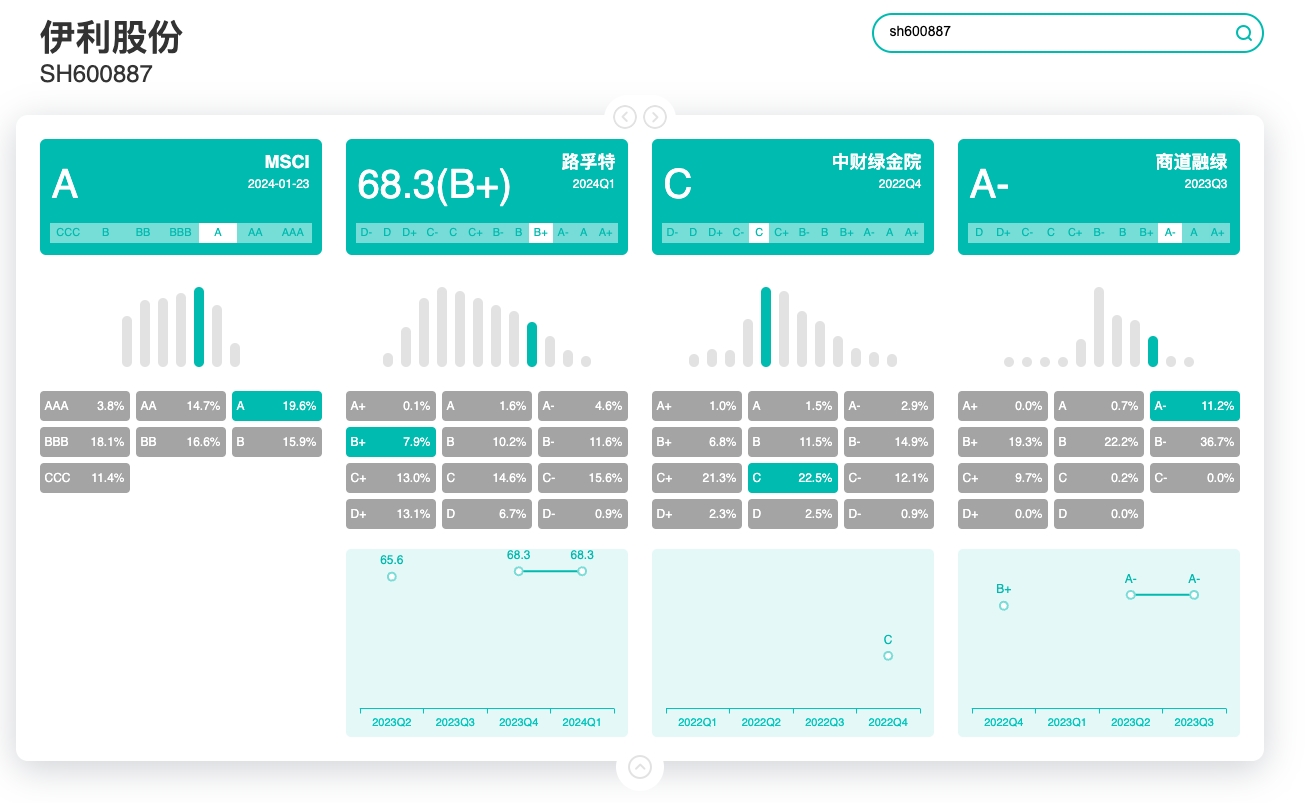Select the A+ 1.0% tile under 中财绿金院
Viewport: 1314px width, 803px height.
[697, 406]
